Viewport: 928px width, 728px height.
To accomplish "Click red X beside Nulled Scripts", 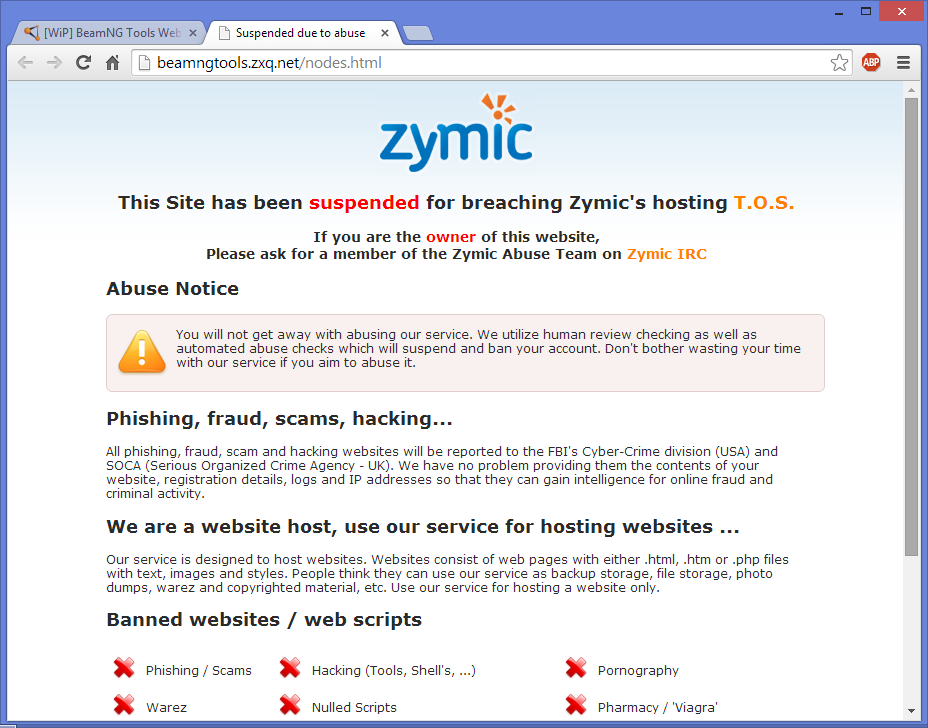I will click(x=290, y=705).
